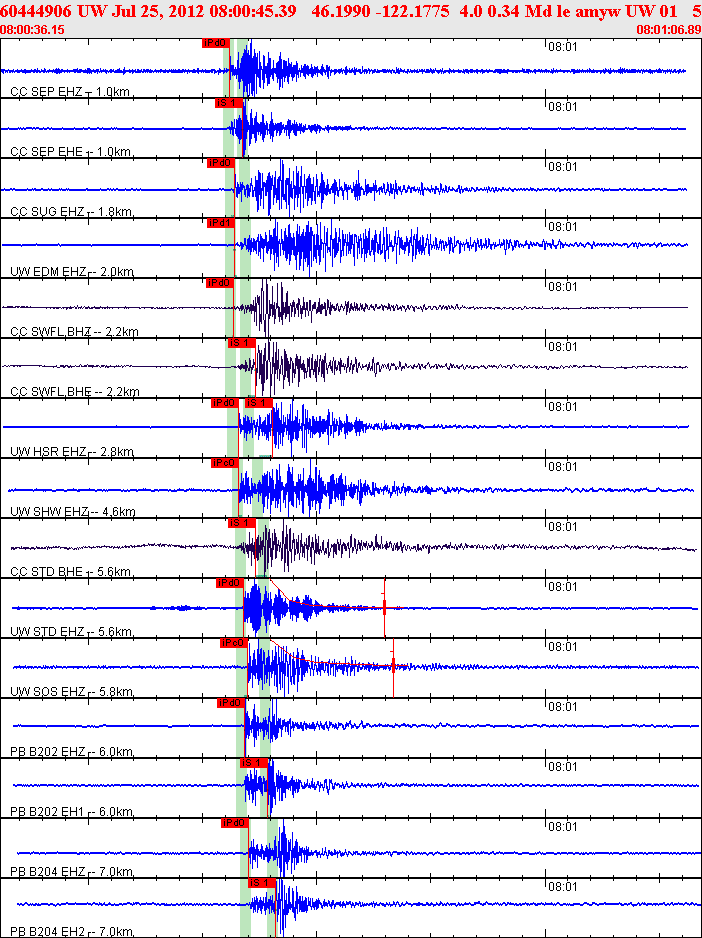Image resolution: width=702 pixels, height=938 pixels.
Task: Click the red coda end marker on UW STD EHZ
Action: click(x=384, y=608)
